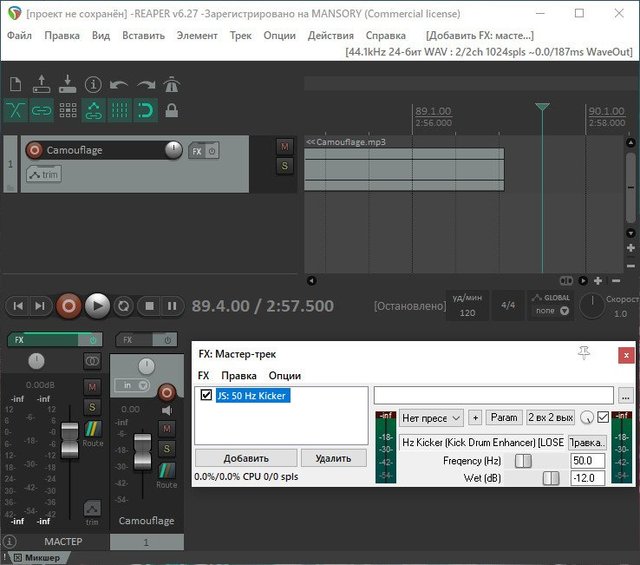The image size is (640, 565).
Task: Click the new project file icon
Action: tap(16, 85)
